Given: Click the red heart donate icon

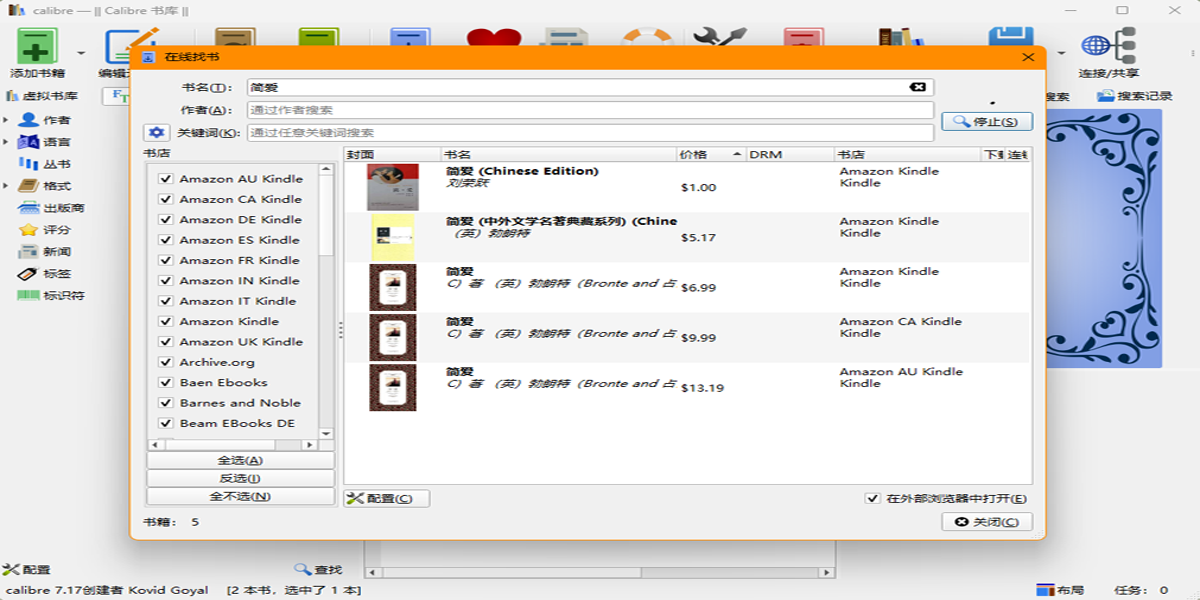Looking at the screenshot, I should pos(494,37).
